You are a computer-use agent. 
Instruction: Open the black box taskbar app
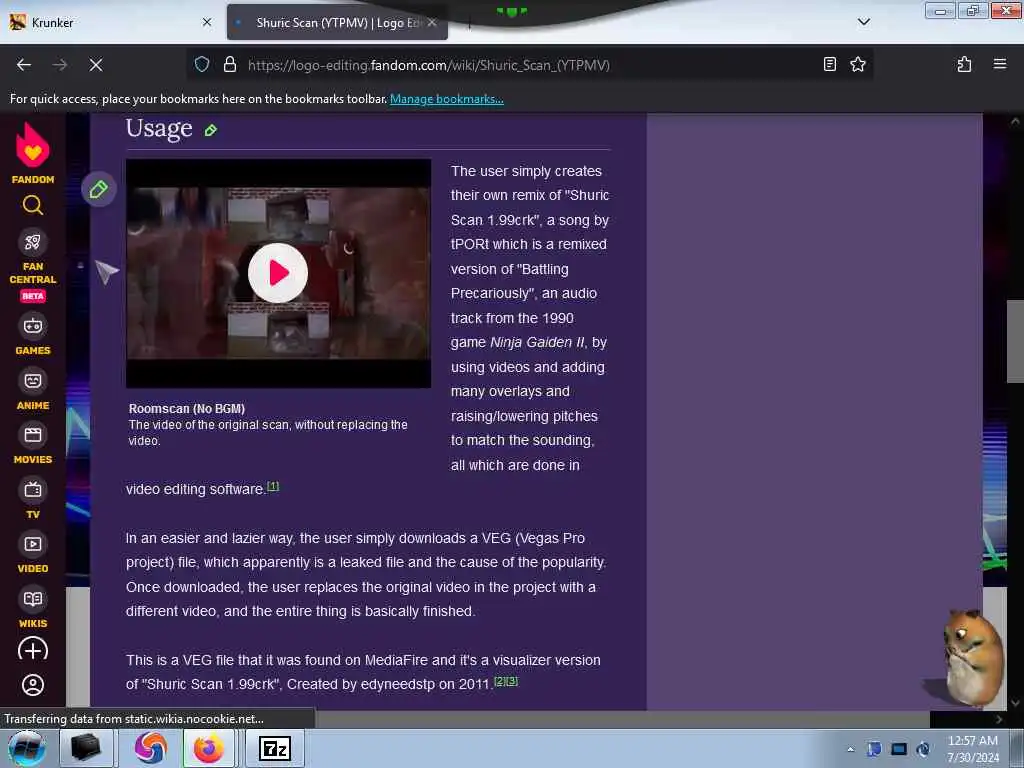point(86,748)
